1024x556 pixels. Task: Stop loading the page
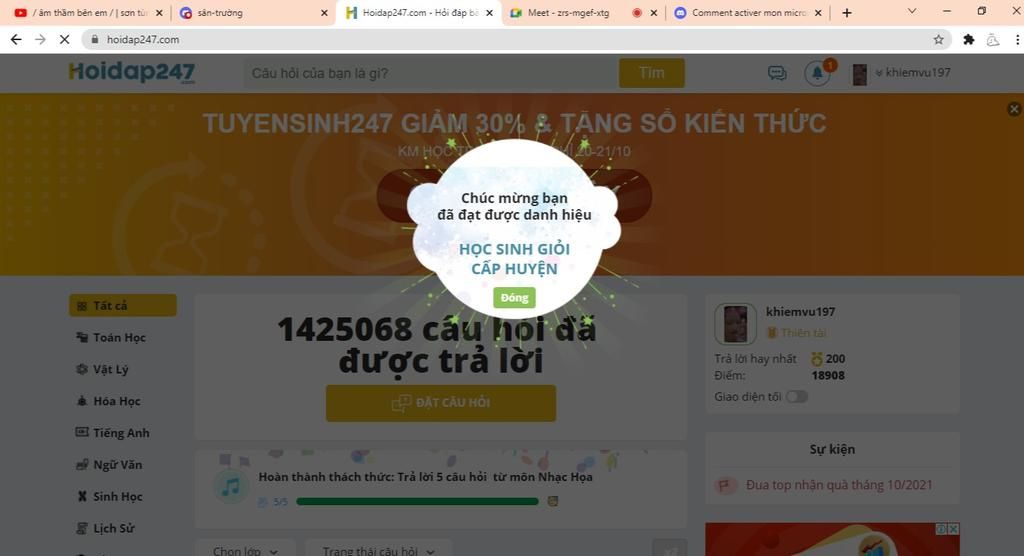64,39
